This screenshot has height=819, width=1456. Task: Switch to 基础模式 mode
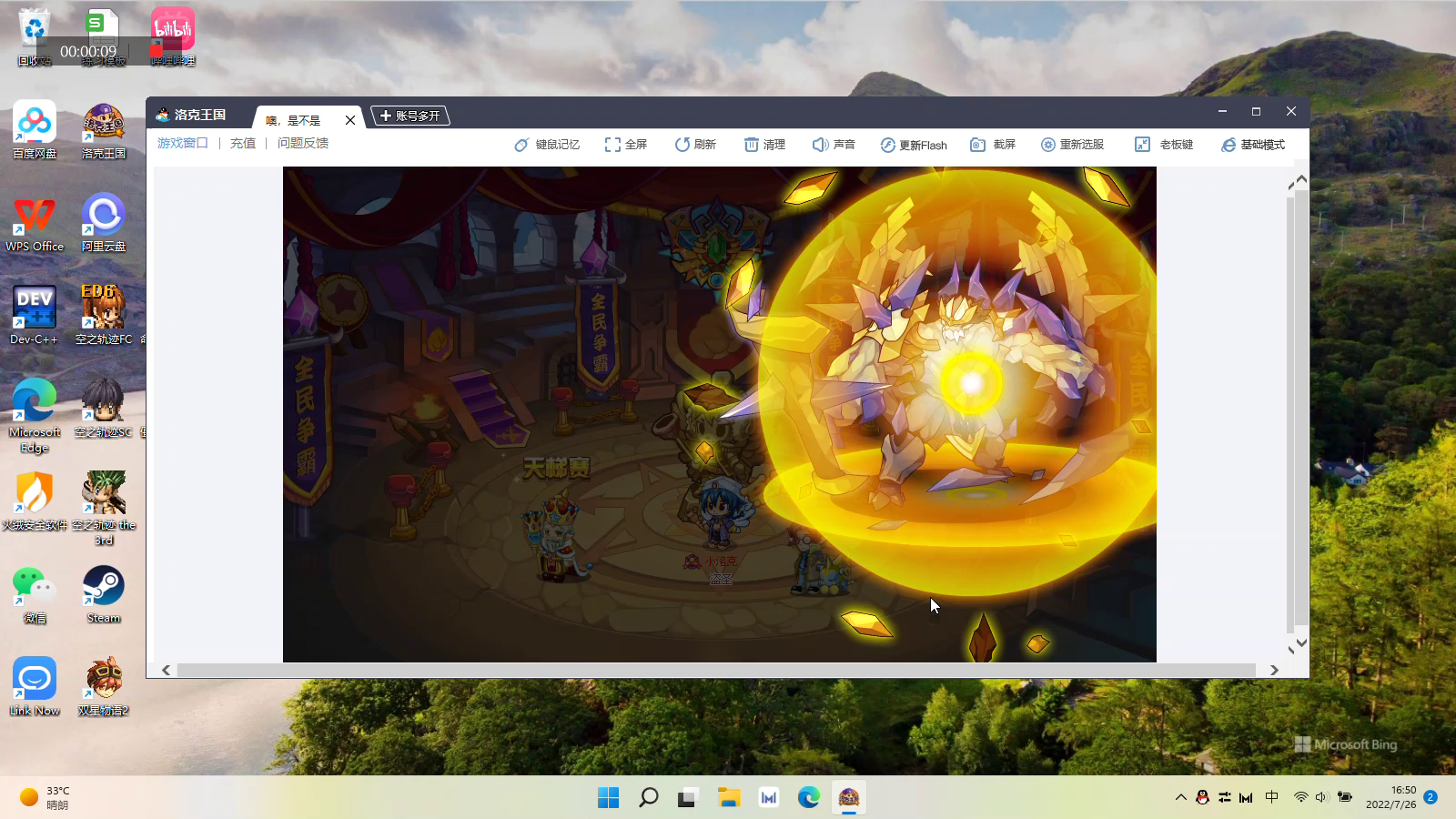[1253, 145]
